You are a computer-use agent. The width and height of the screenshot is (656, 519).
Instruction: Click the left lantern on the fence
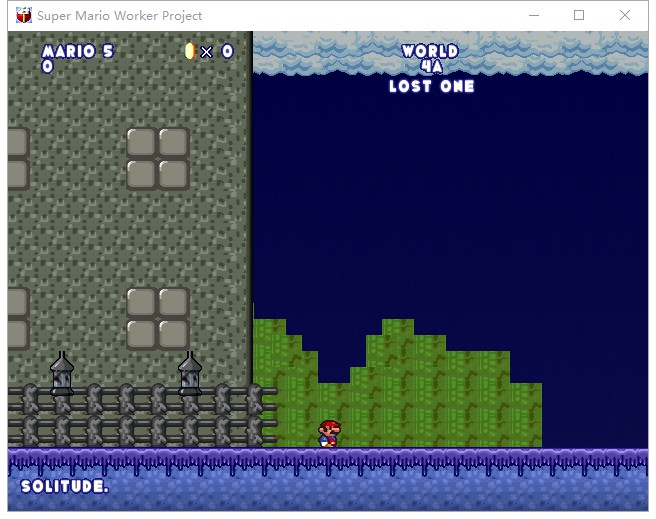tap(62, 373)
